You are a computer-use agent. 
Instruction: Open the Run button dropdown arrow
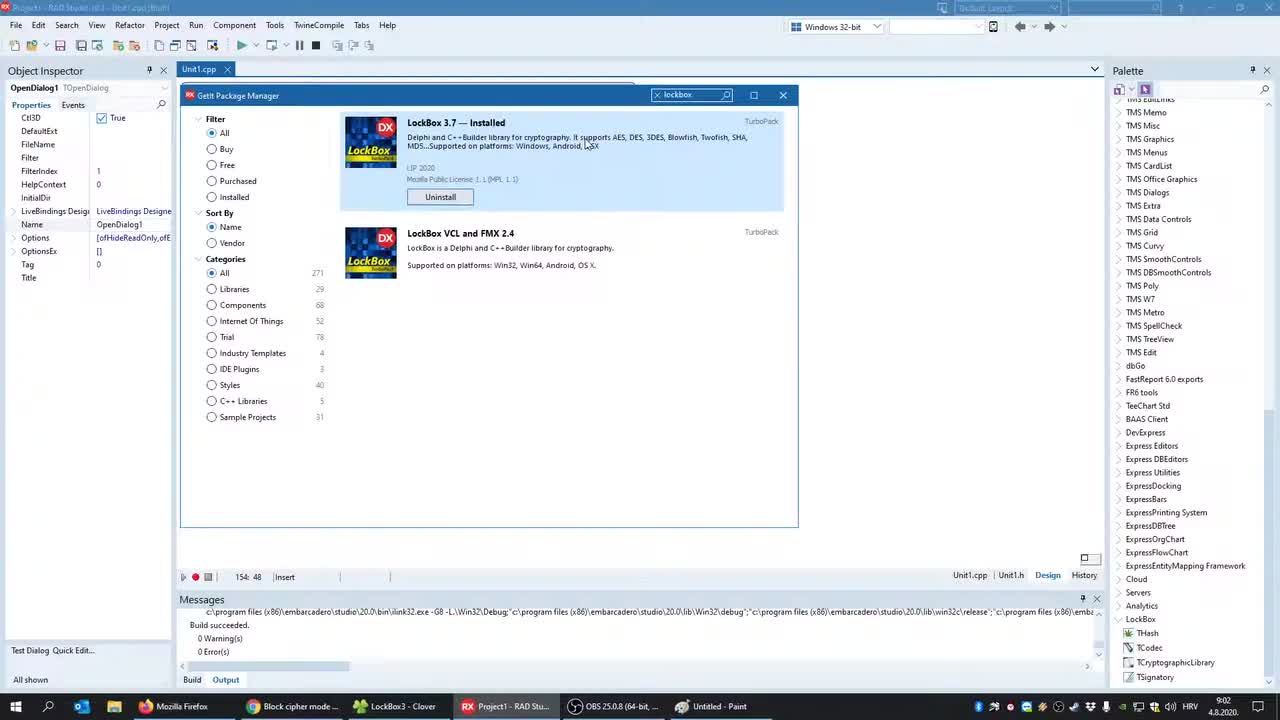[256, 45]
